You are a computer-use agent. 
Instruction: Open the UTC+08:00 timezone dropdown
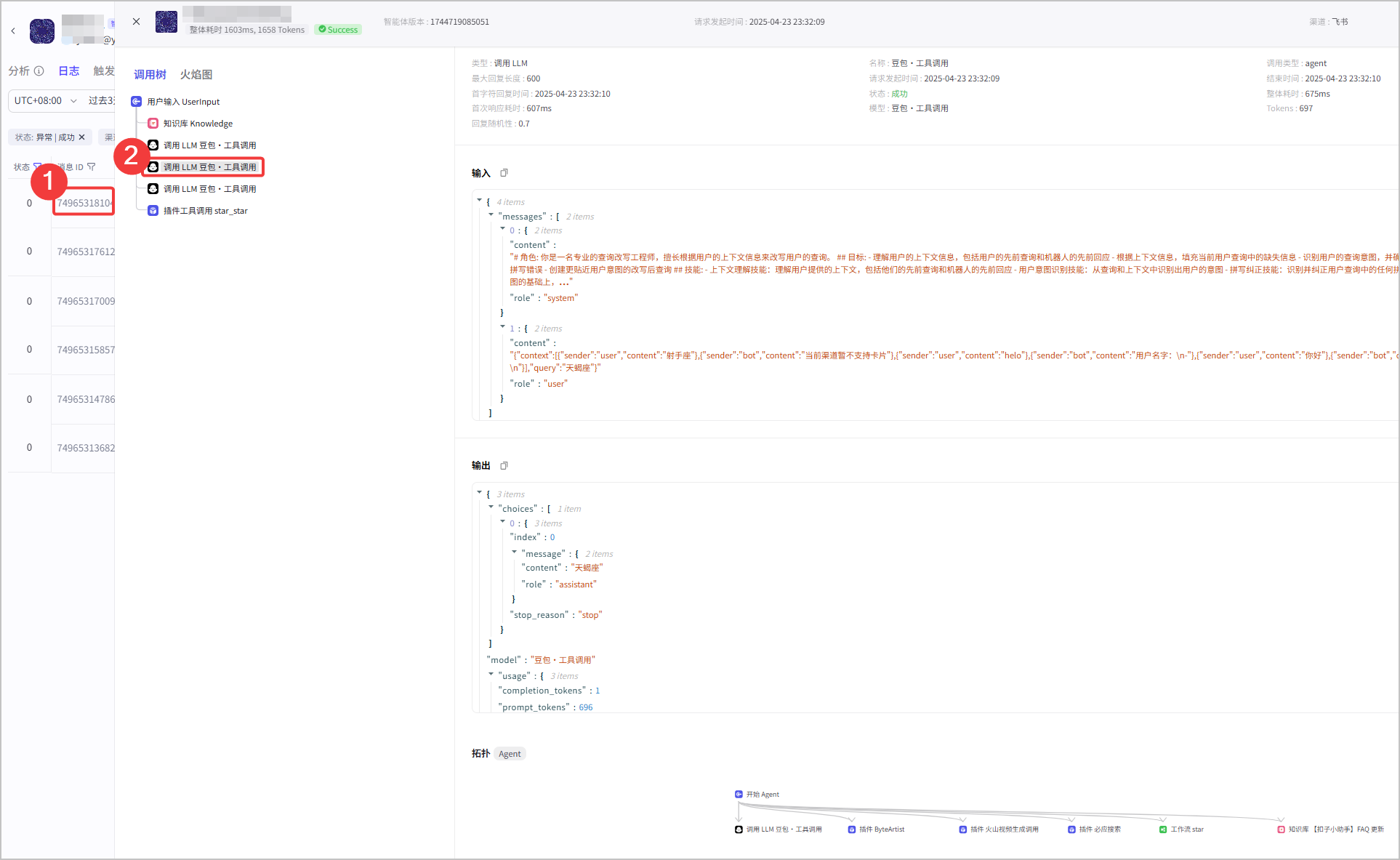[x=45, y=100]
